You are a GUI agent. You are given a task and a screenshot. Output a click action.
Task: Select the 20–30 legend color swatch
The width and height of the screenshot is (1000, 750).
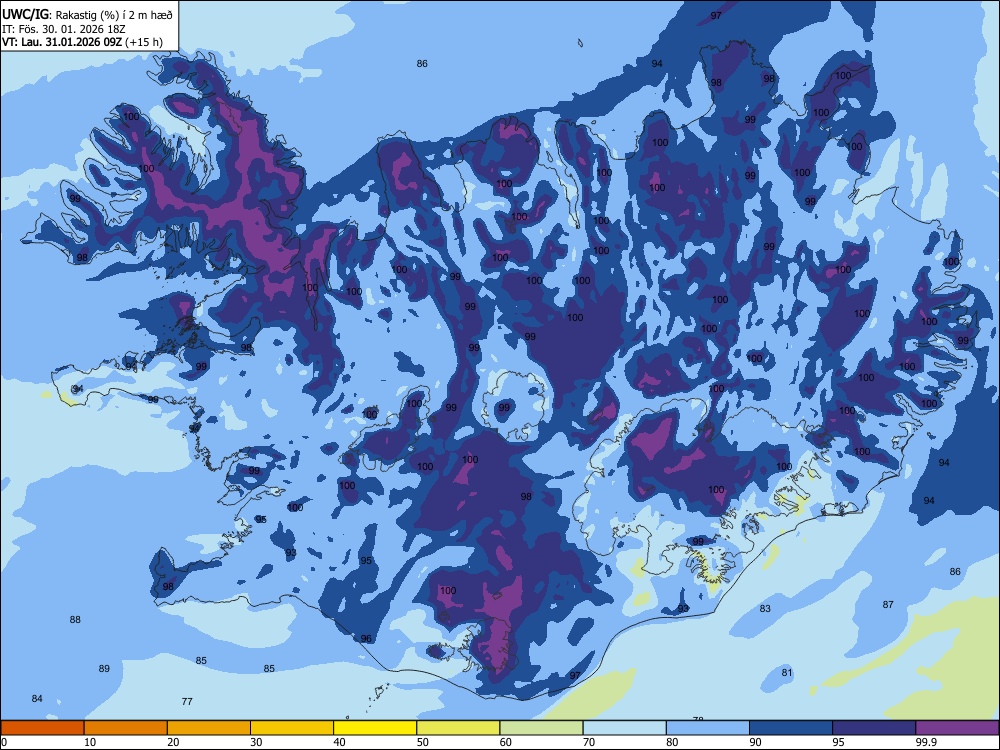point(209,728)
